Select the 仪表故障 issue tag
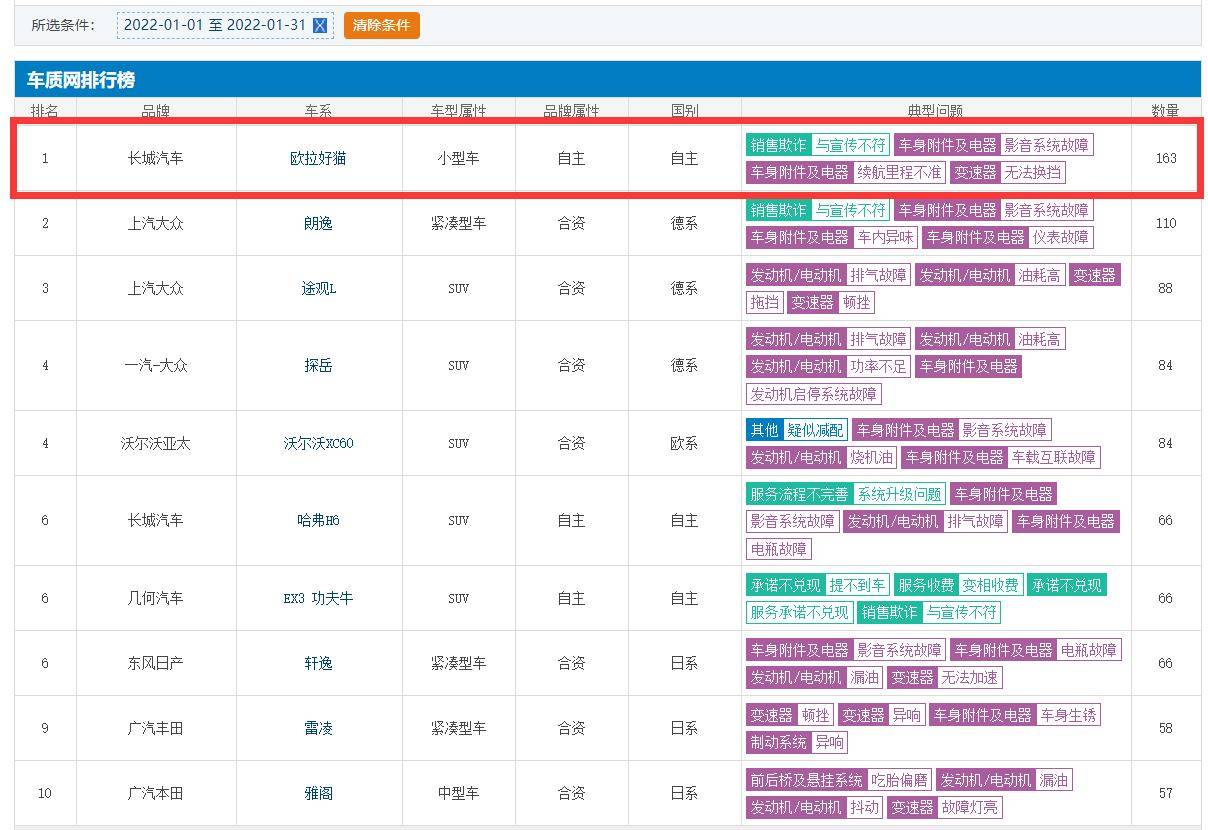This screenshot has height=830, width=1208. point(1061,237)
